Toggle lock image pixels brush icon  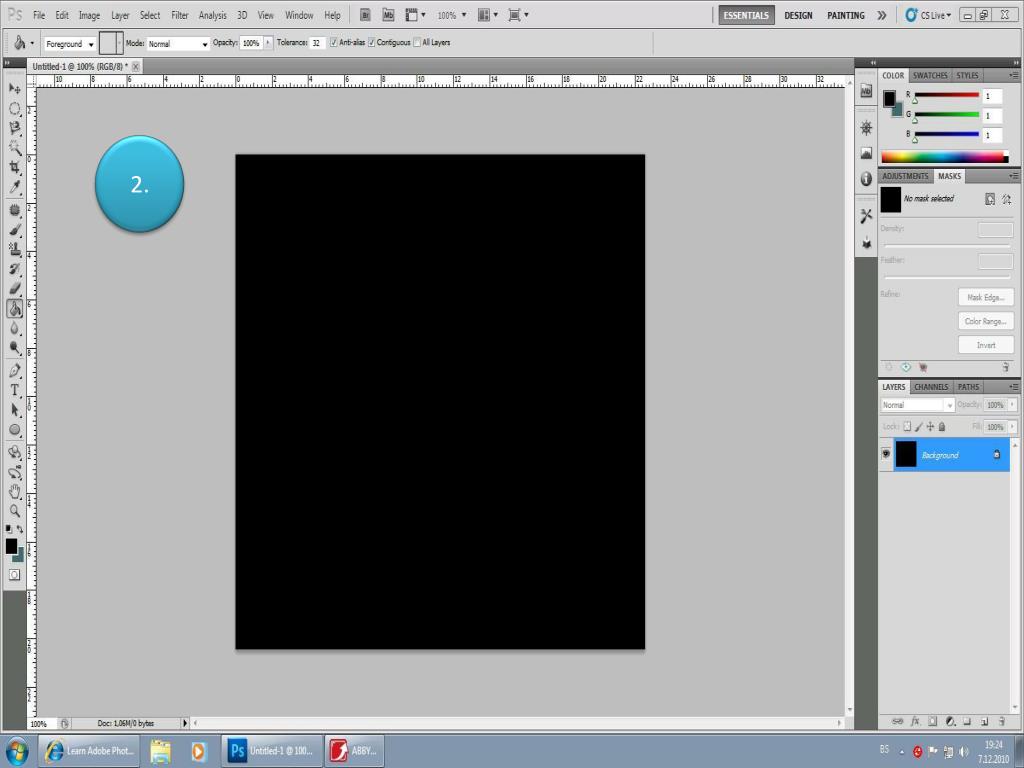919,426
